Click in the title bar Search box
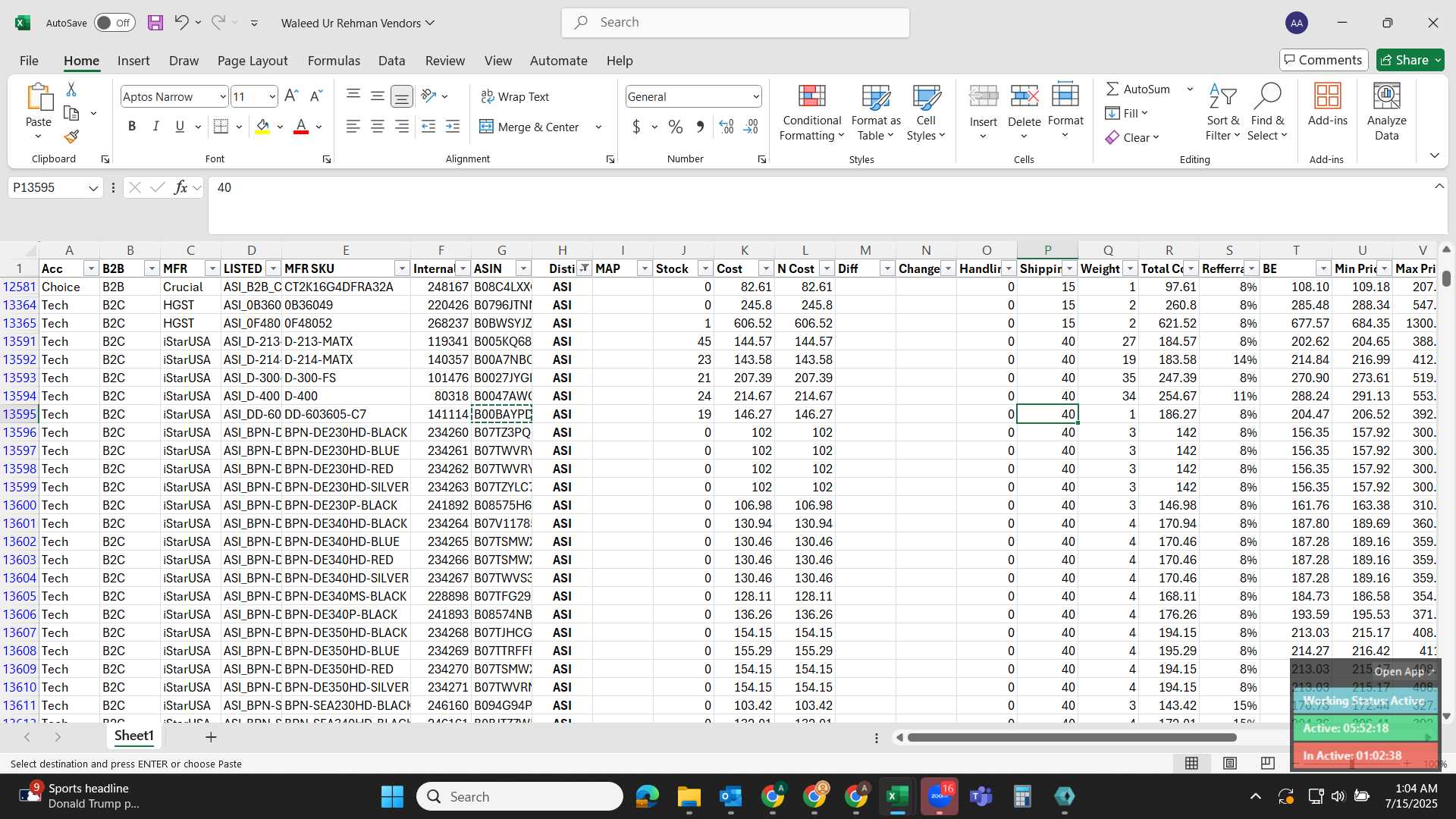 pyautogui.click(x=735, y=23)
